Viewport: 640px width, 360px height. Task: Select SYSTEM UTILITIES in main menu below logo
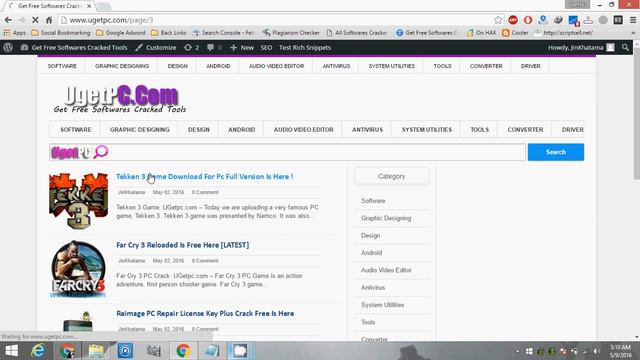tap(427, 130)
